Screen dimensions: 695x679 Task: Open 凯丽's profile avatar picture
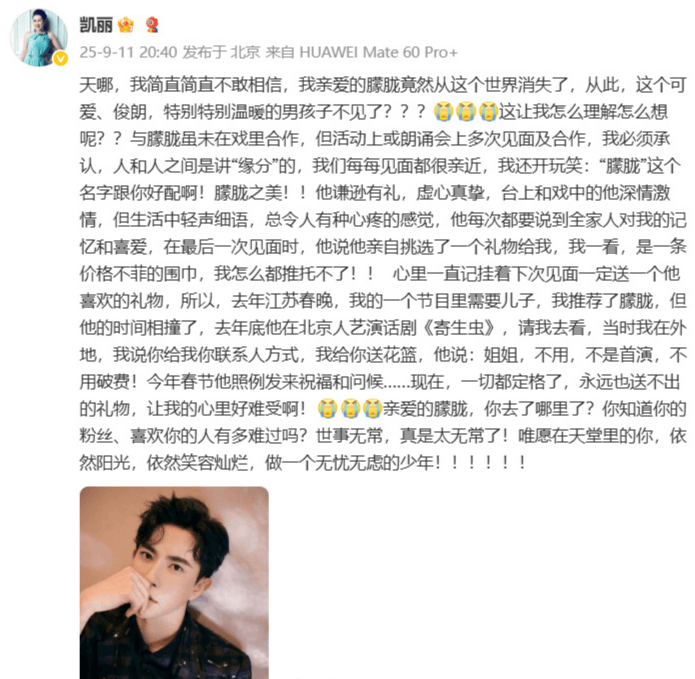tap(39, 37)
